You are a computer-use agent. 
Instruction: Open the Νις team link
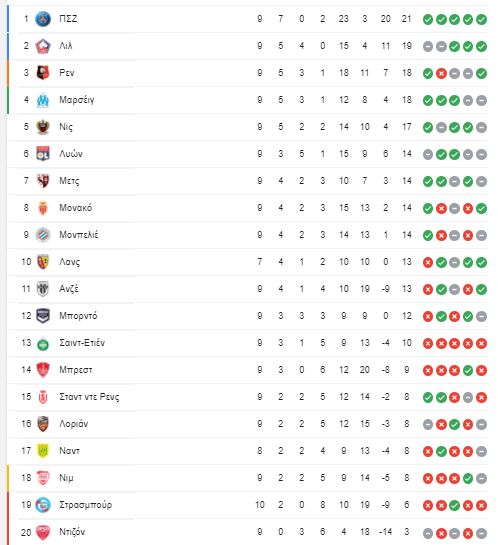point(66,127)
